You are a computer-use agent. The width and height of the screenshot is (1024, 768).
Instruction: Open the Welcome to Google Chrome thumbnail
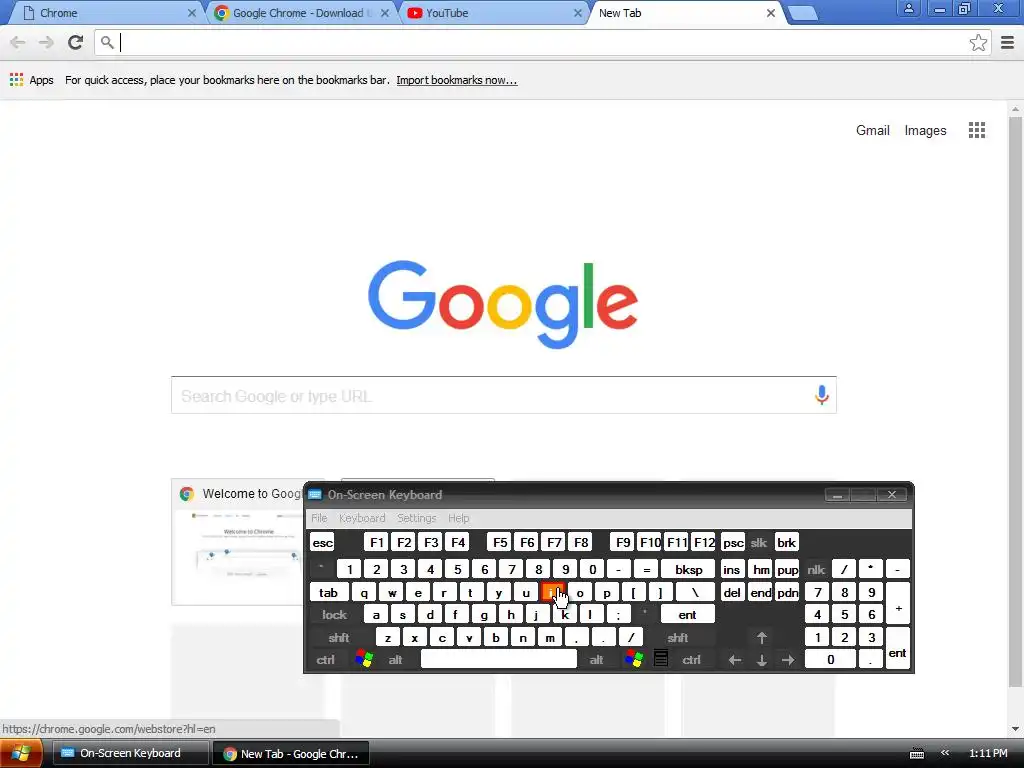238,543
